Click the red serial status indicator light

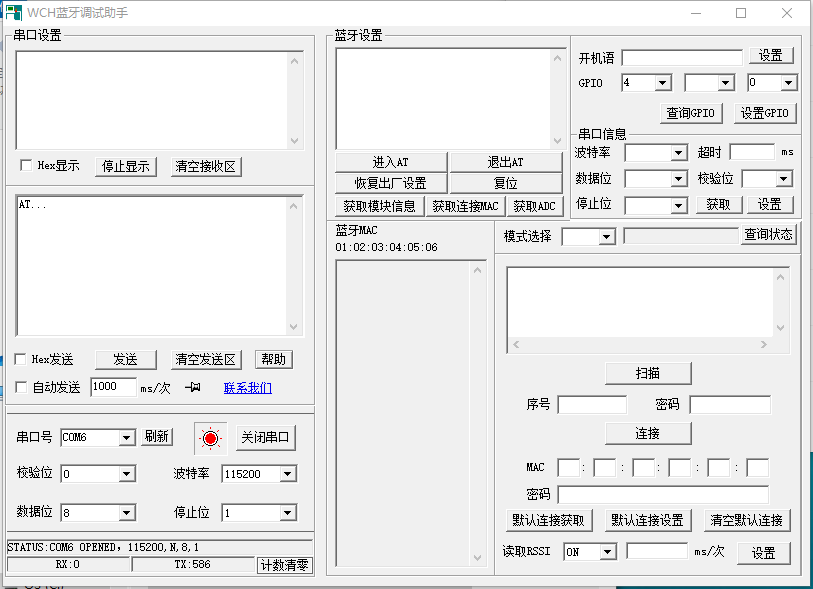tap(211, 436)
